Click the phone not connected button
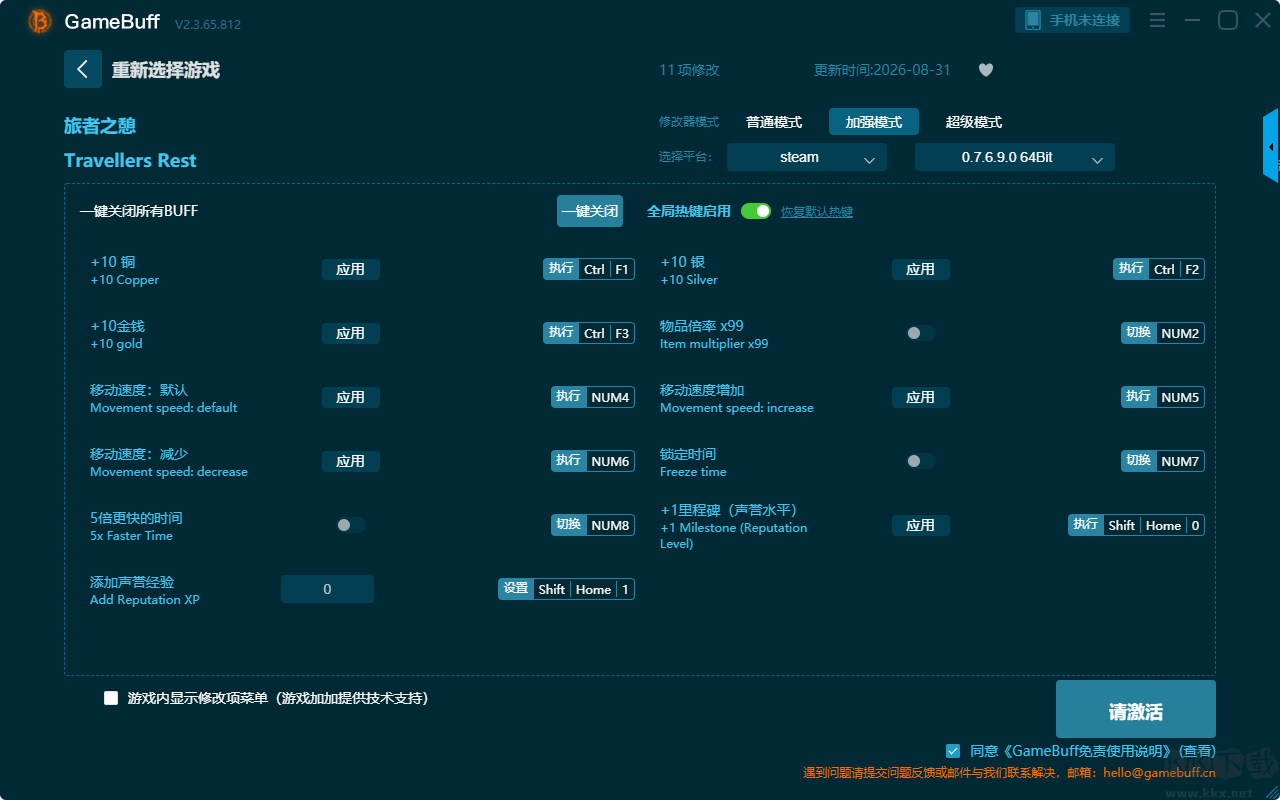 tap(1074, 20)
